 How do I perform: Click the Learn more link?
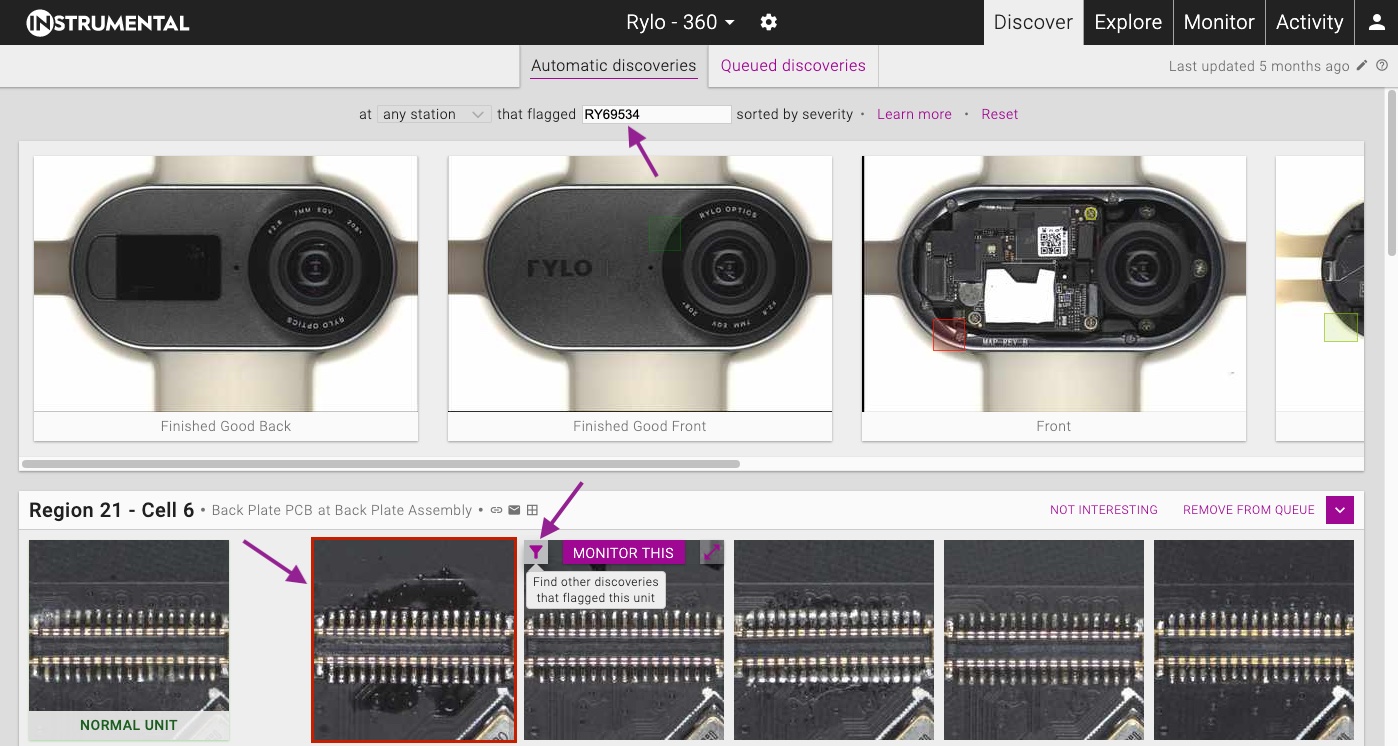tap(914, 114)
